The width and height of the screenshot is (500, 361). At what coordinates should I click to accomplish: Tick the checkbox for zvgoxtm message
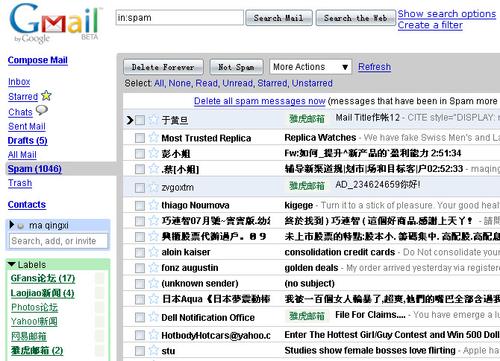(140, 188)
